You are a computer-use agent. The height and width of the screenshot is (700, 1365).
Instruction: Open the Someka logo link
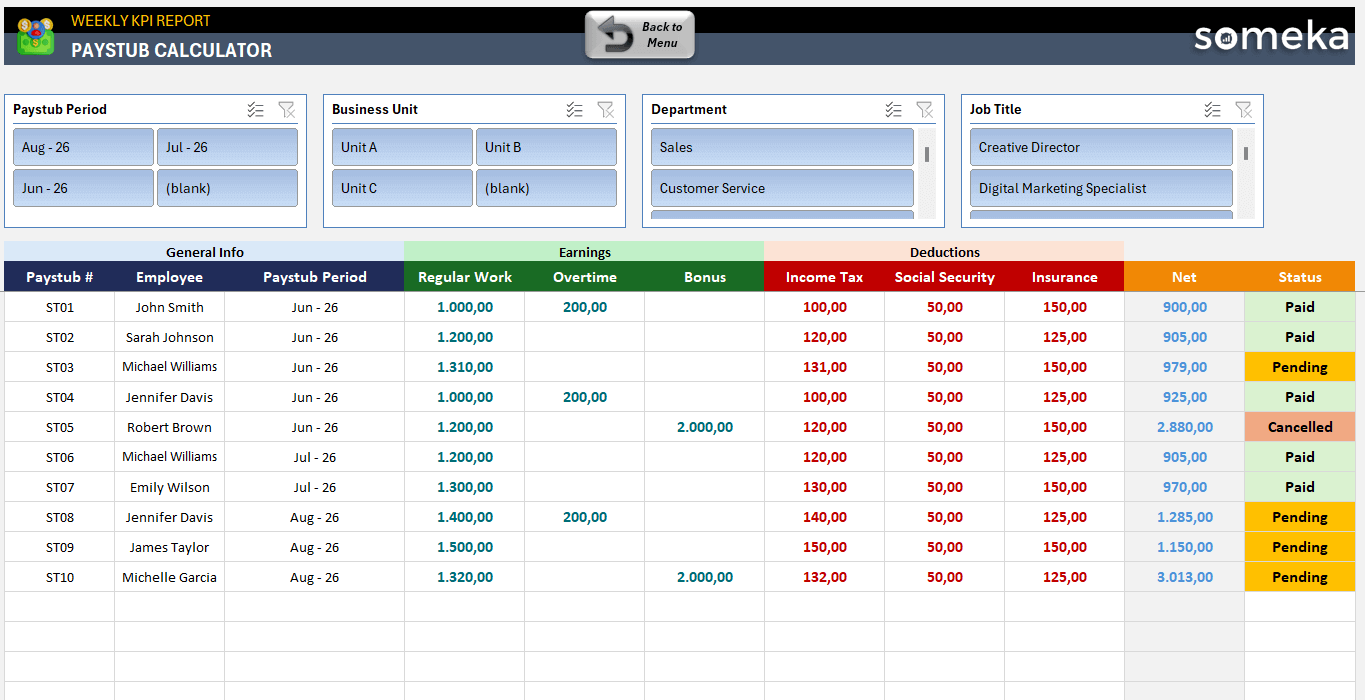pos(1271,37)
